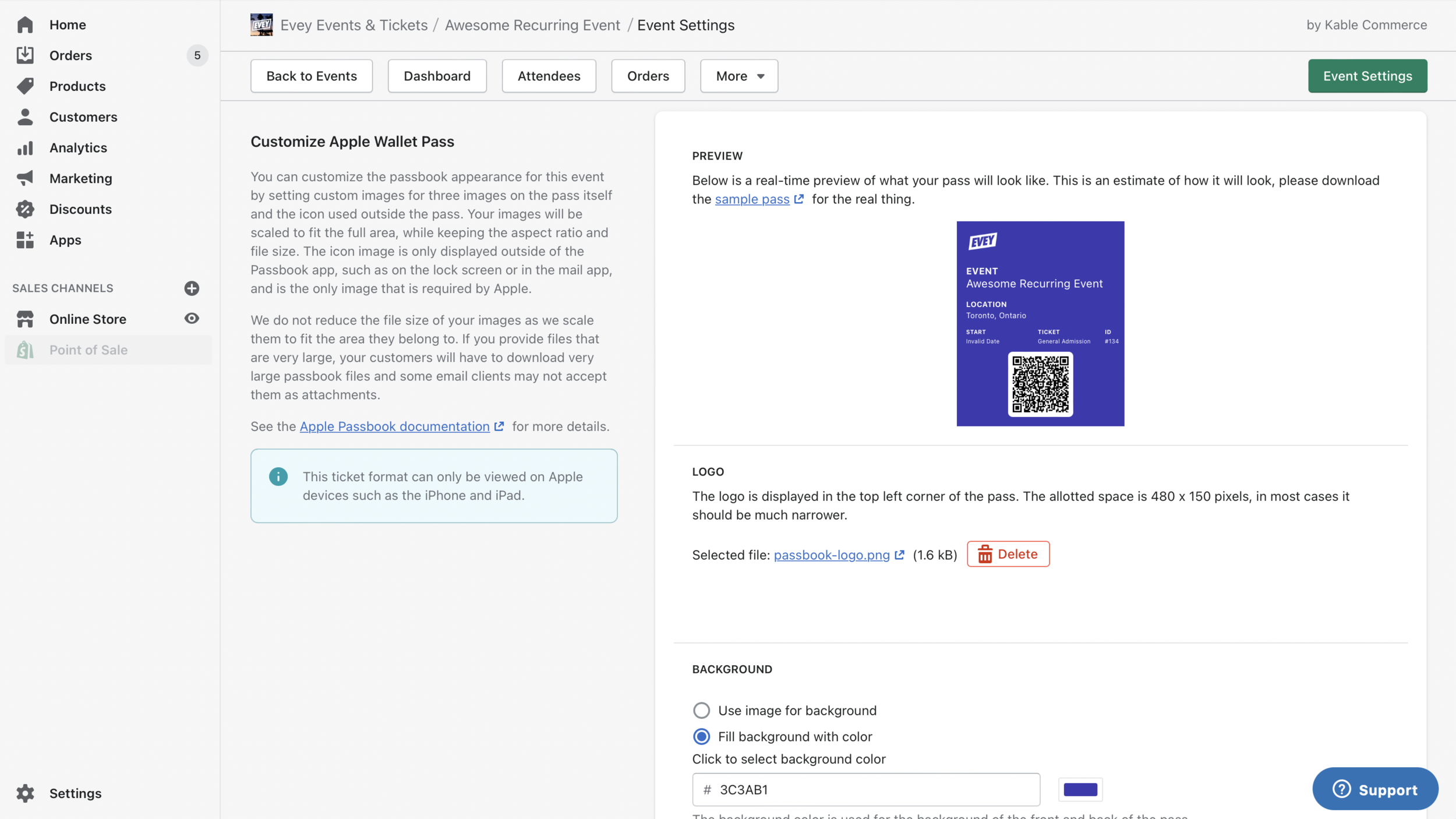Open the More dropdown menu

tap(738, 75)
